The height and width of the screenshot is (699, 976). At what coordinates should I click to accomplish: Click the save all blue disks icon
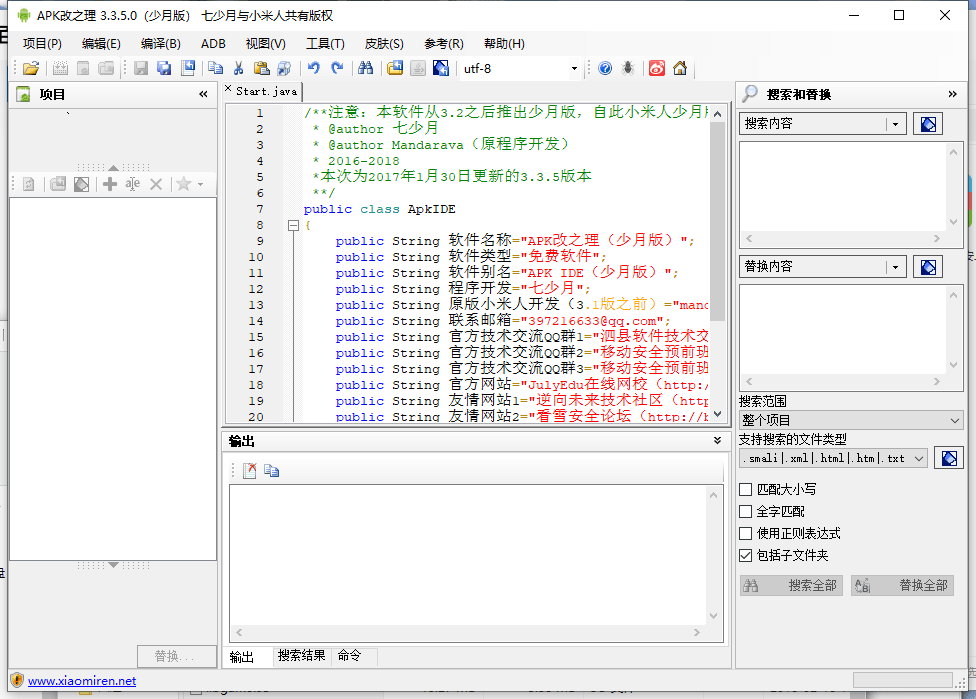click(164, 68)
